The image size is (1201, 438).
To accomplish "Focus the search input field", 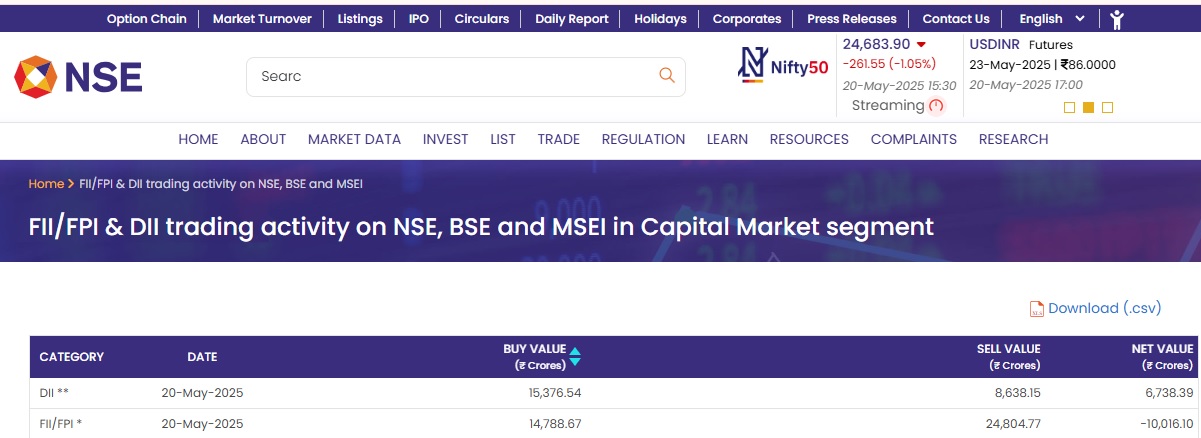I will point(450,76).
